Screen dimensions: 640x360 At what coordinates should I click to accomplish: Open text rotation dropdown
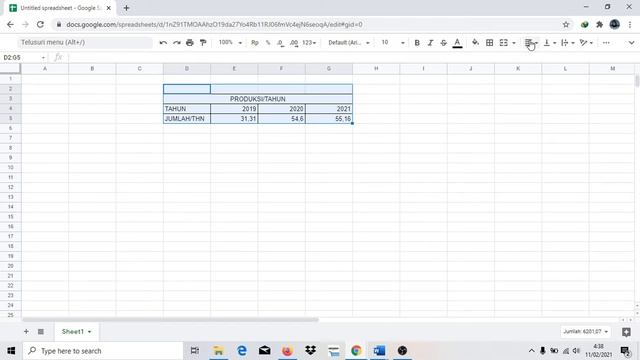586,42
